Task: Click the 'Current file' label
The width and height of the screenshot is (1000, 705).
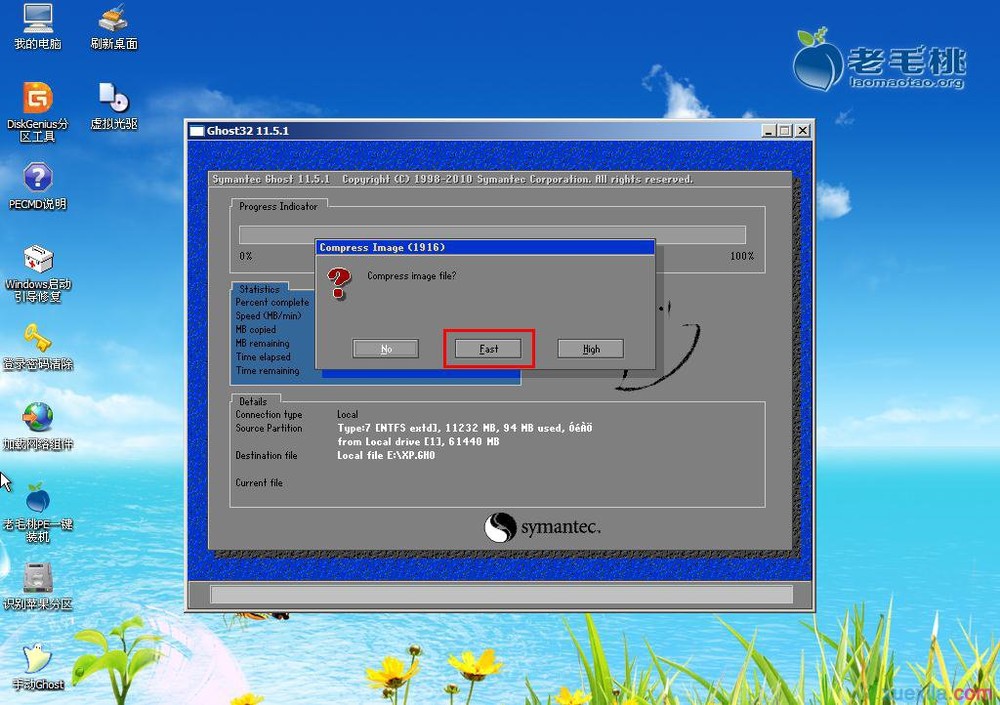Action: tap(259, 483)
